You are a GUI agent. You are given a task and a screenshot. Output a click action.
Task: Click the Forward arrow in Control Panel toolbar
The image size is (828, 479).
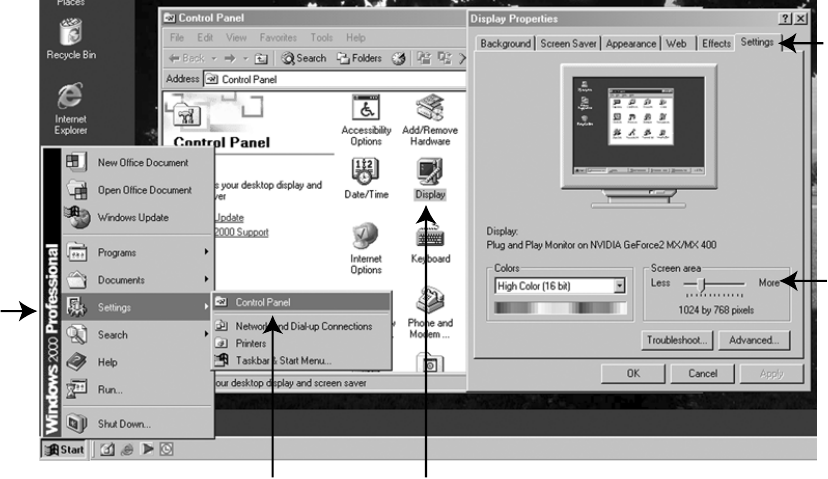[229, 58]
